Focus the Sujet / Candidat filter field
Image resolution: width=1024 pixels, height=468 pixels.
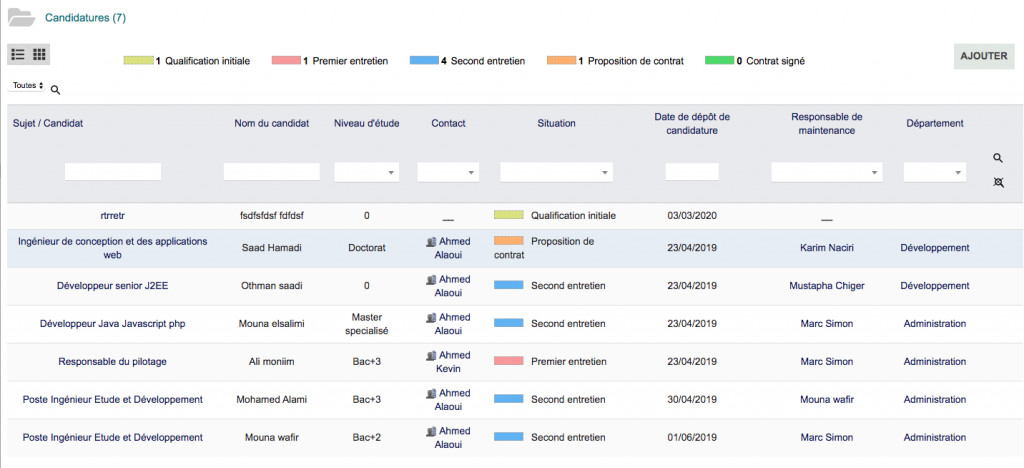[113, 172]
